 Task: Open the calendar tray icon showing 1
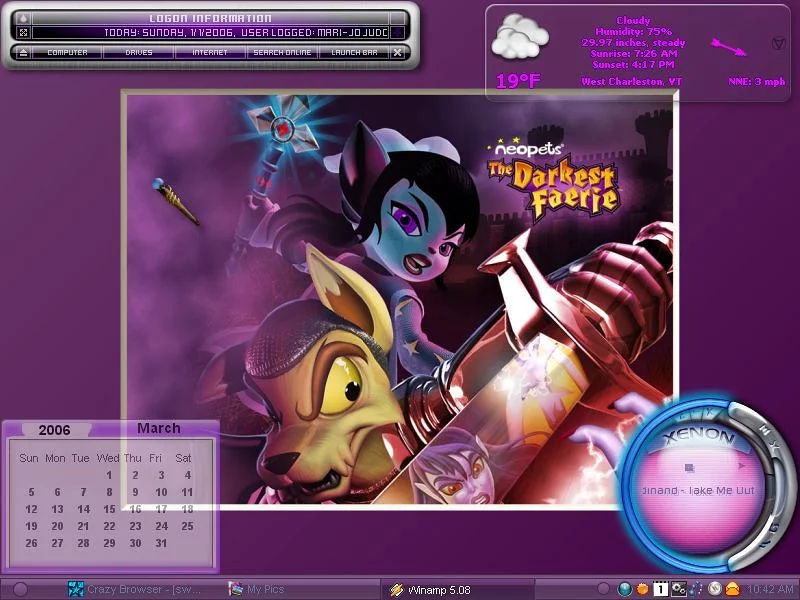(x=660, y=589)
